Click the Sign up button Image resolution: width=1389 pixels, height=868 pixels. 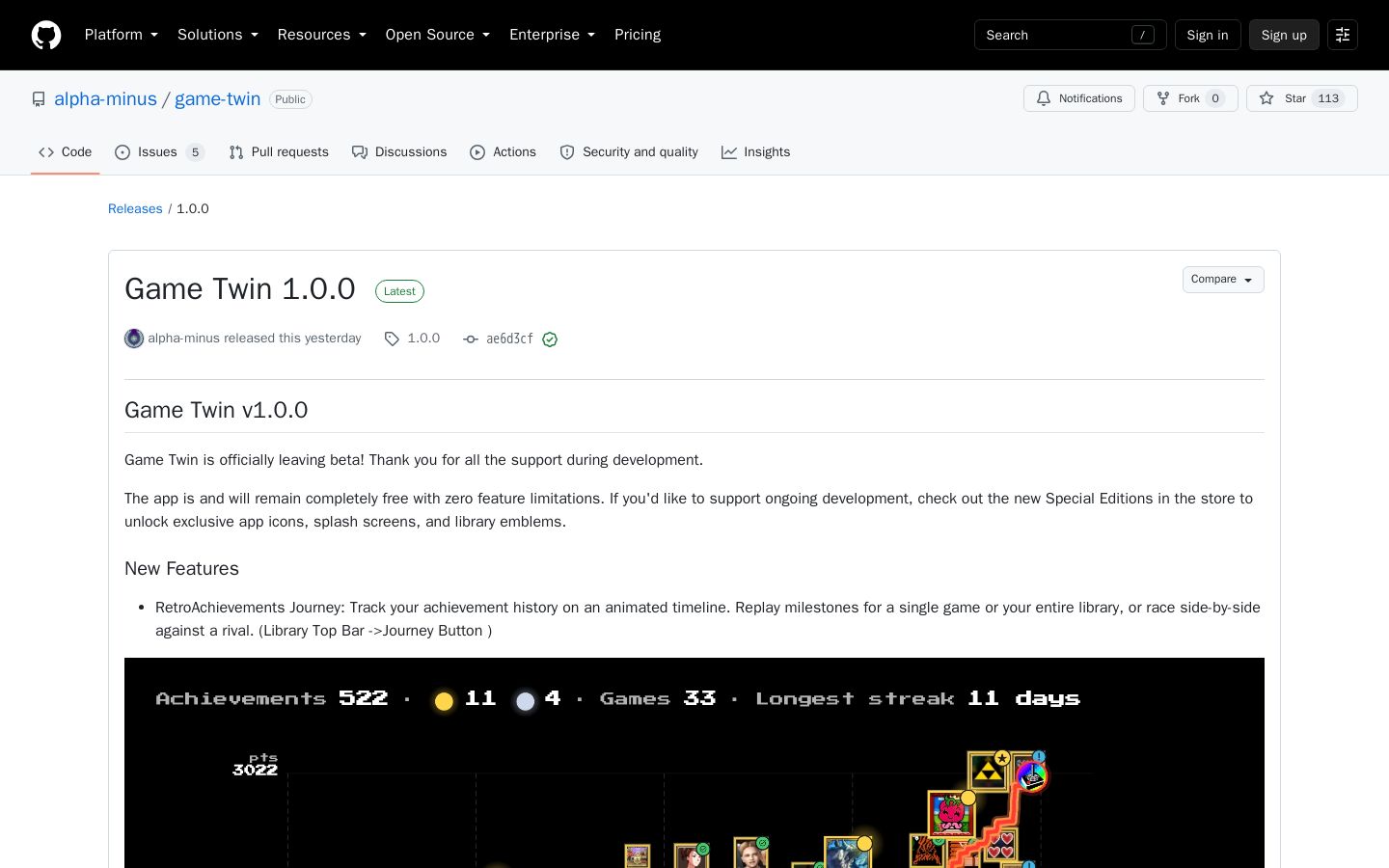coord(1284,35)
